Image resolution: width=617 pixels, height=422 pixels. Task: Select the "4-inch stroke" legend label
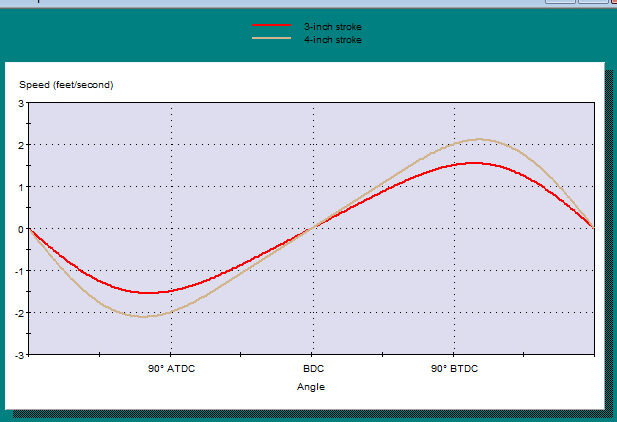pyautogui.click(x=332, y=39)
